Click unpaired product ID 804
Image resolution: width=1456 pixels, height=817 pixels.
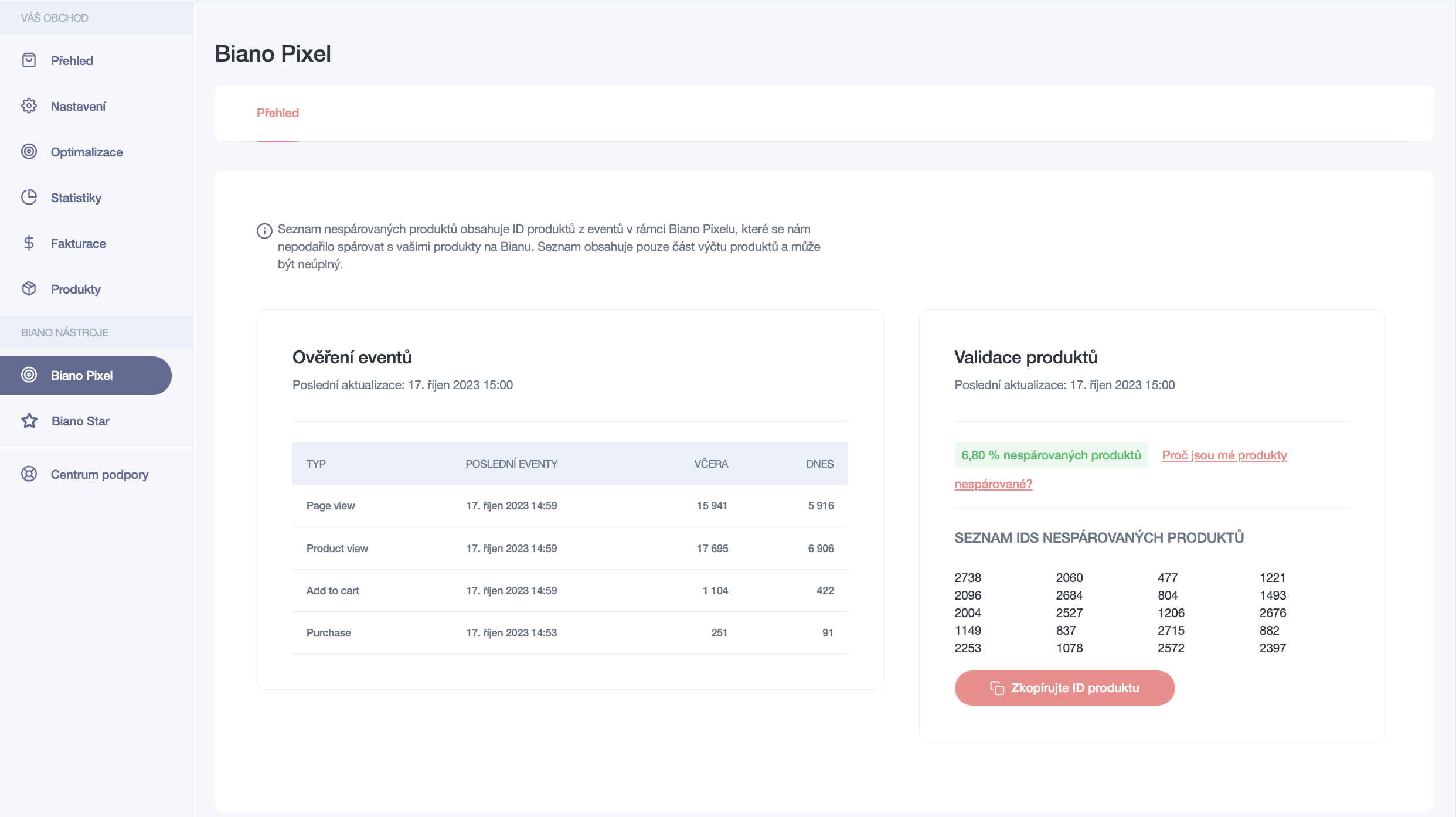pyautogui.click(x=1168, y=595)
